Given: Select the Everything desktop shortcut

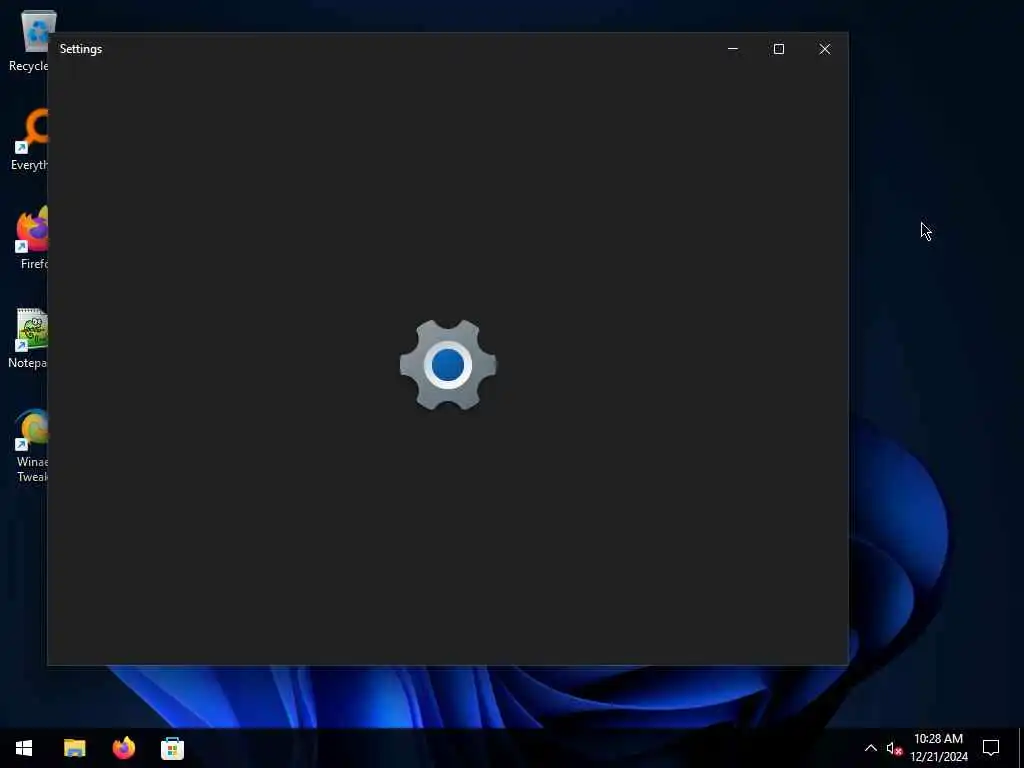Looking at the screenshot, I should (x=29, y=140).
